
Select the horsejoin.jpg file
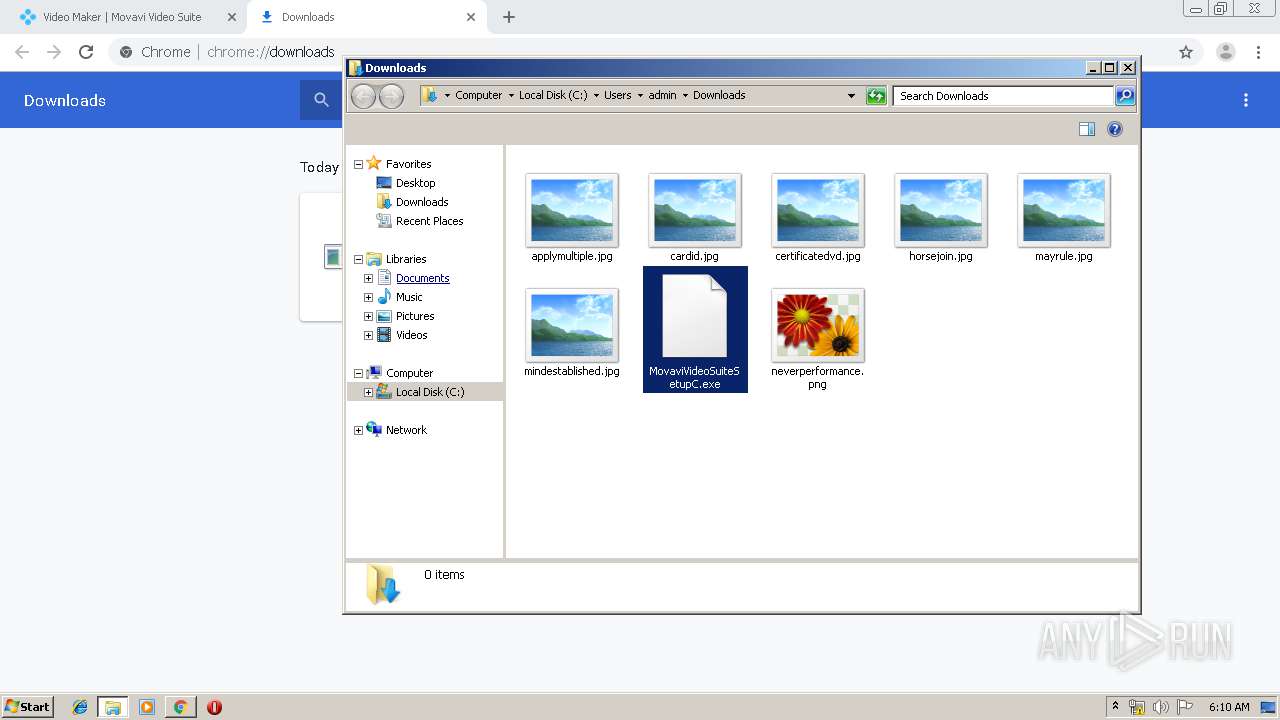[941, 218]
